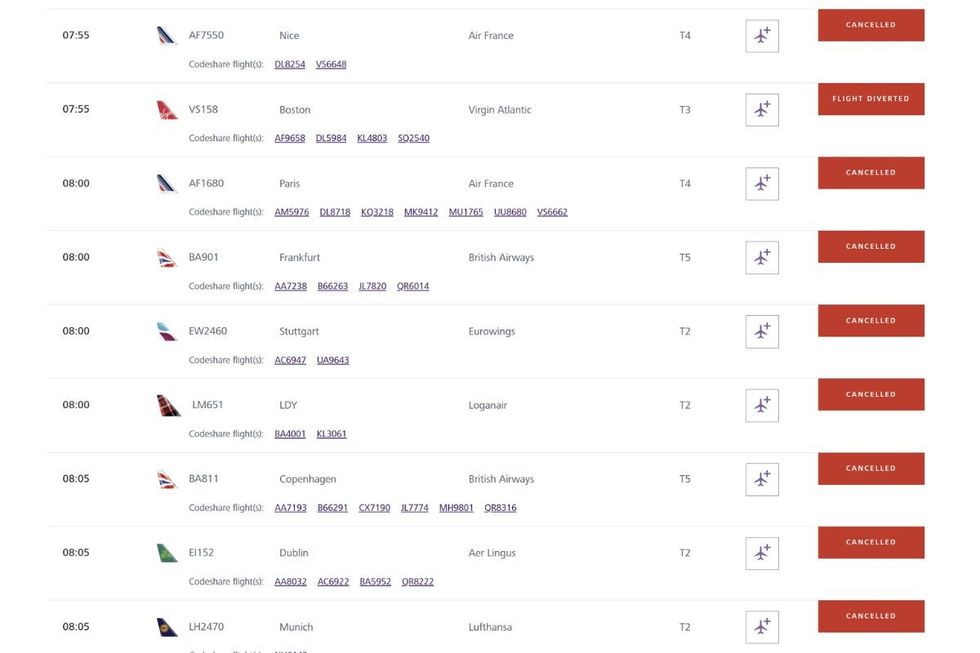Click the plane-plus icon on the EI152 row

click(761, 551)
